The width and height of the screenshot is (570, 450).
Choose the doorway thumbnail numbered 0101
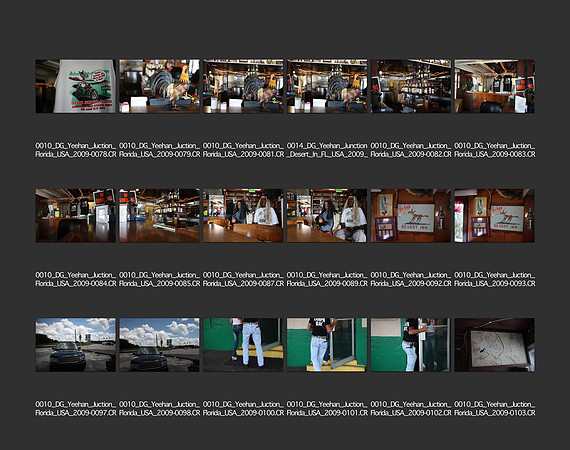click(x=327, y=345)
